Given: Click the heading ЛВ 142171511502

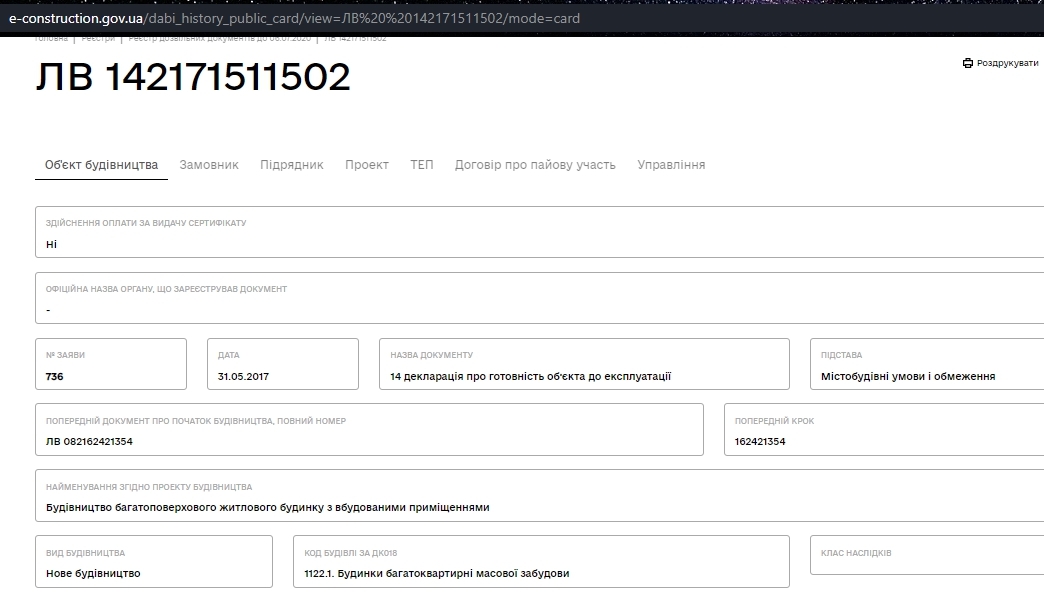Looking at the screenshot, I should (192, 77).
